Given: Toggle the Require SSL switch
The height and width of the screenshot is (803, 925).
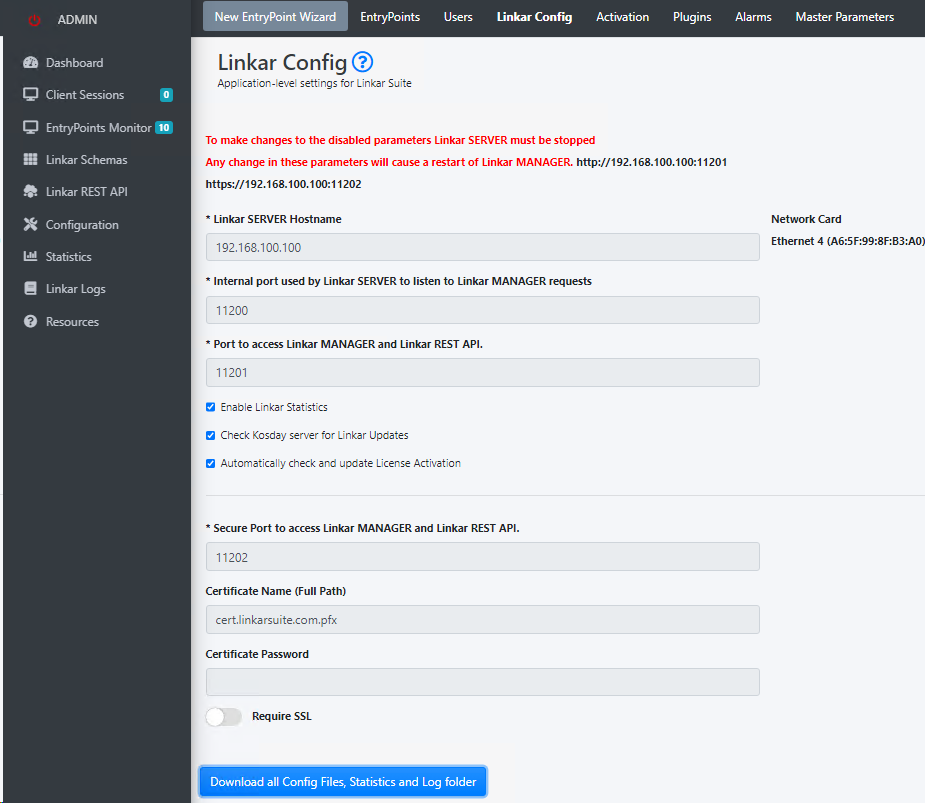Looking at the screenshot, I should click(x=224, y=717).
